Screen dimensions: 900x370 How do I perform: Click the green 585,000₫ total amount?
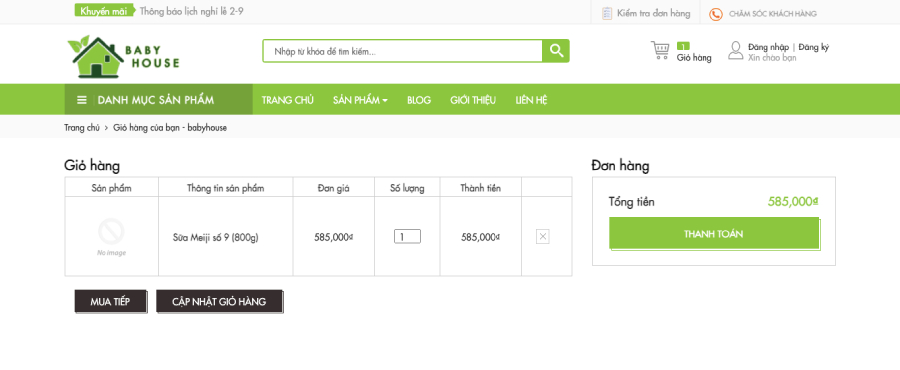click(793, 201)
